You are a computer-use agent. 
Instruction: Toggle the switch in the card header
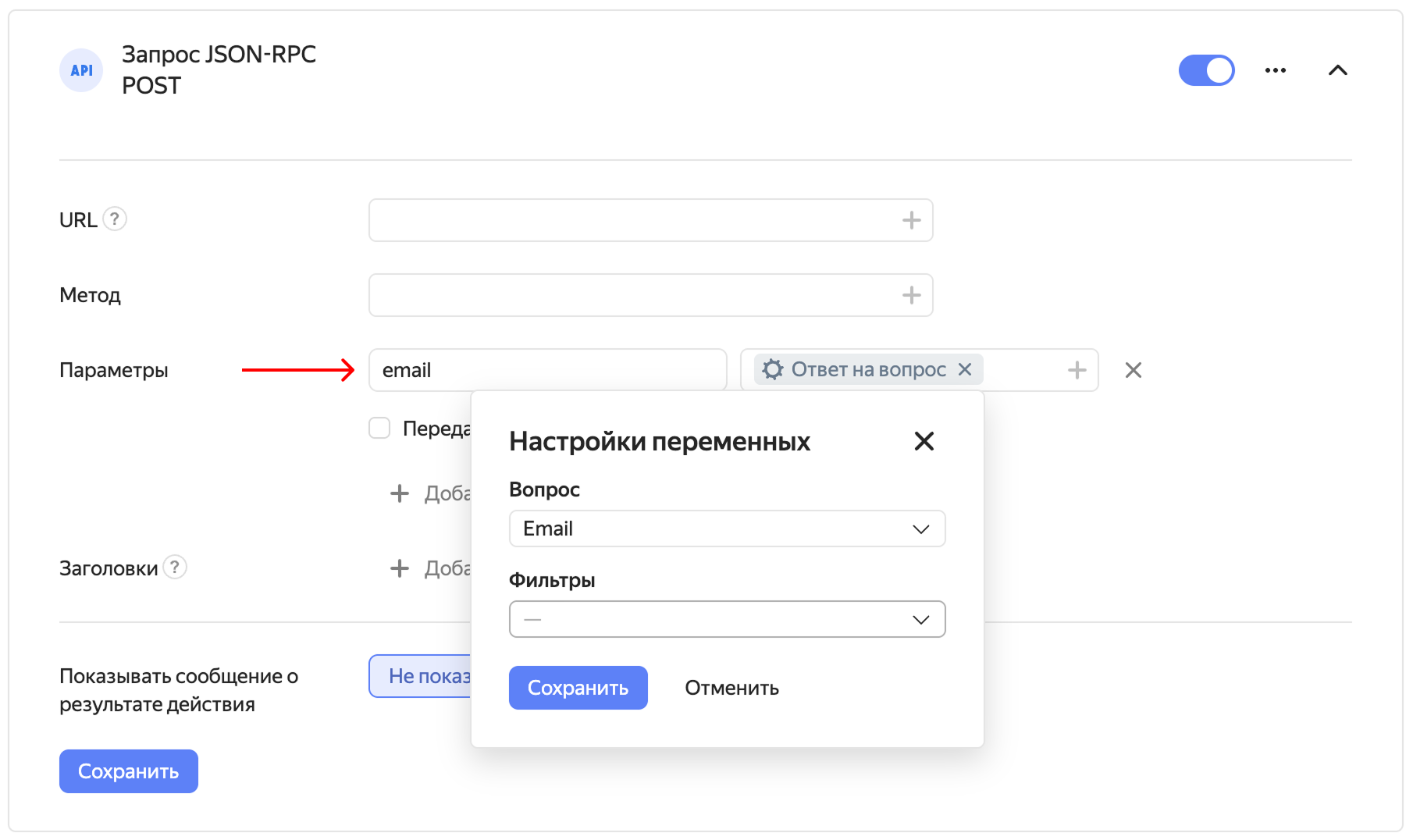tap(1206, 70)
